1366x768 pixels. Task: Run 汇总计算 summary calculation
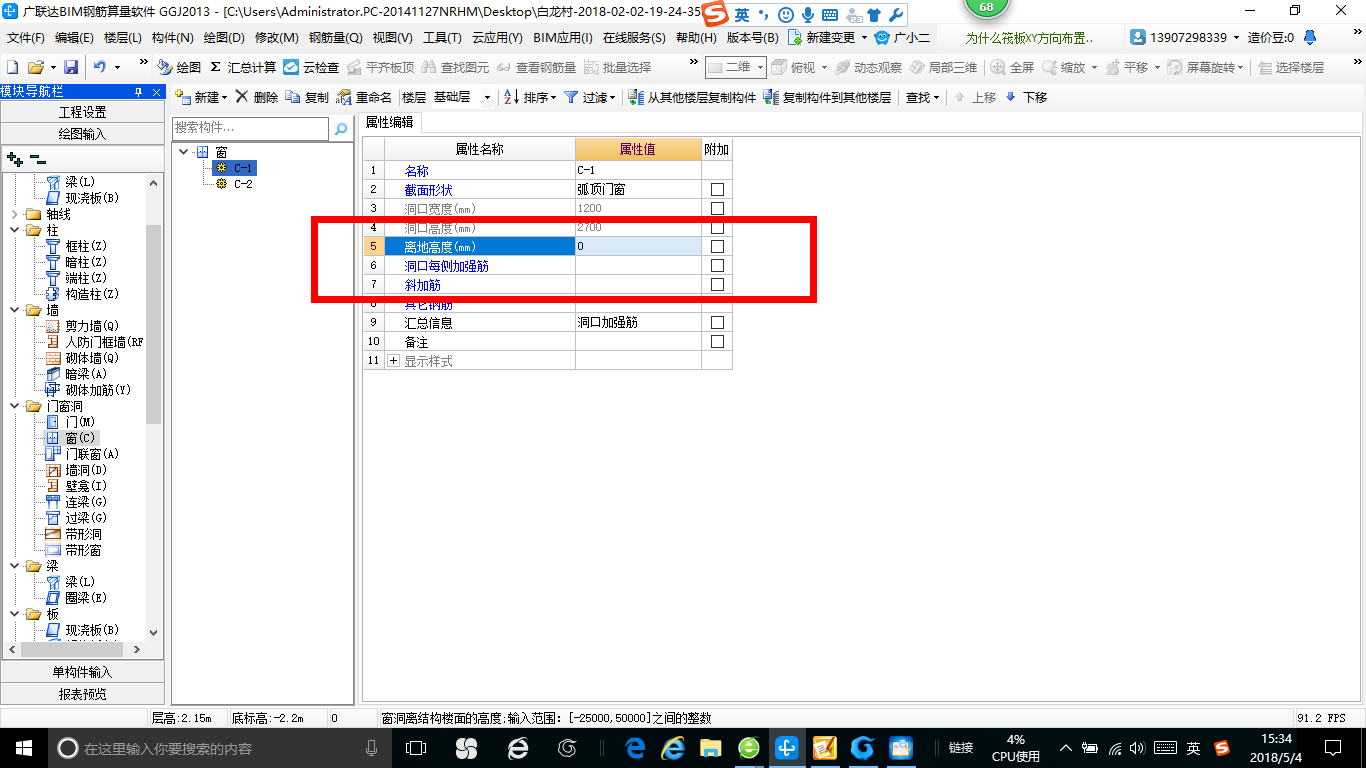tap(243, 67)
